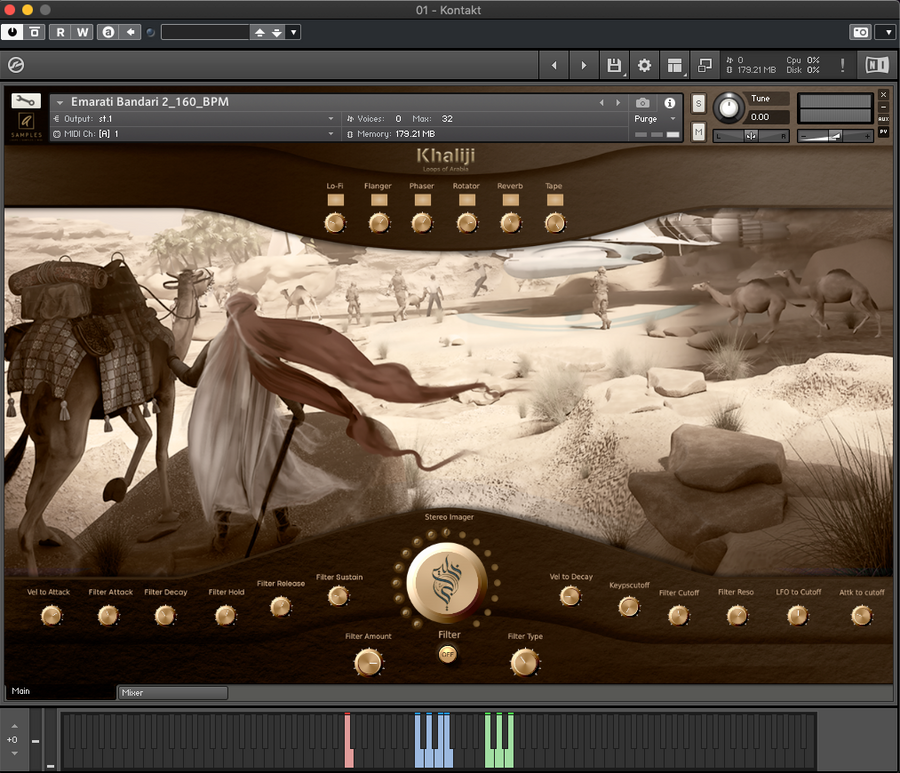
Task: Click the Keypscutoff knob
Action: [x=629, y=606]
